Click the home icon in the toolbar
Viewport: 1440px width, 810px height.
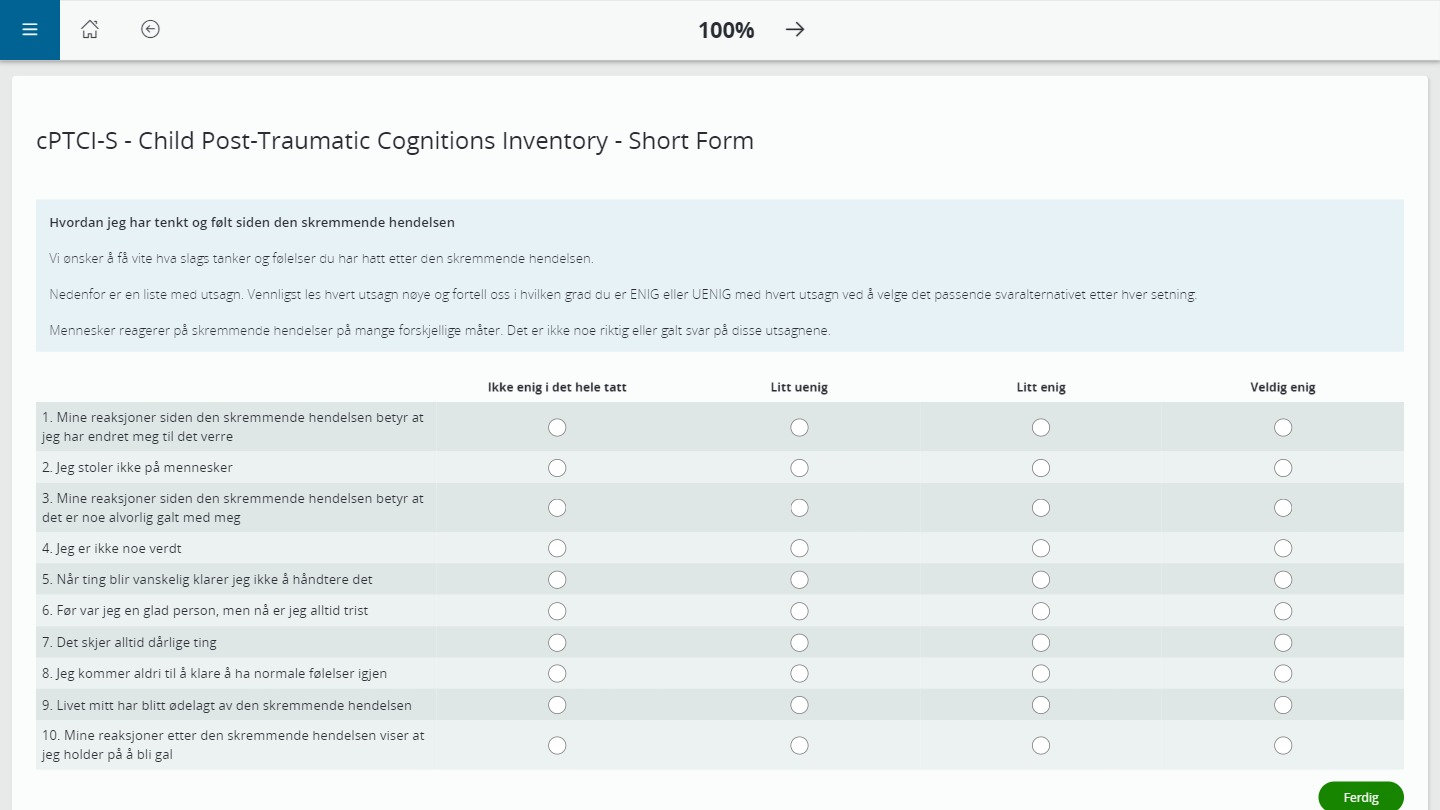click(90, 30)
